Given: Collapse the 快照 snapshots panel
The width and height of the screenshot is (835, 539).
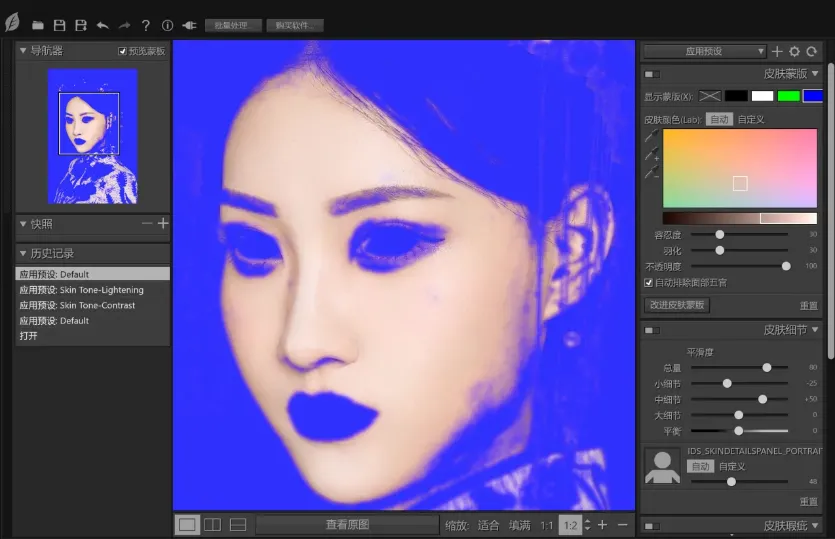Looking at the screenshot, I should click(x=23, y=224).
